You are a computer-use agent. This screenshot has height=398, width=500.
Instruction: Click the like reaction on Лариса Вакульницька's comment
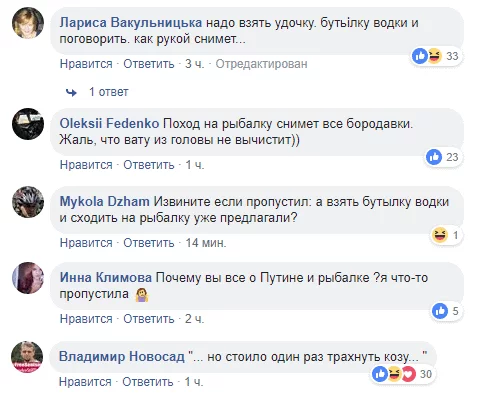420,56
